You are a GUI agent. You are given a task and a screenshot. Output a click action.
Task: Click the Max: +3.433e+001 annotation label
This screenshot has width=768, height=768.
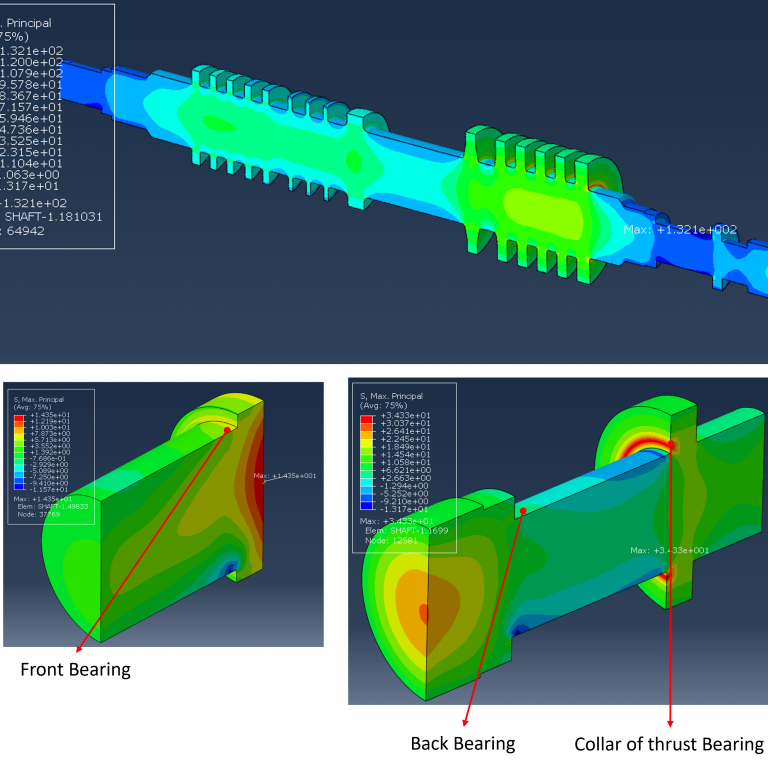point(669,550)
